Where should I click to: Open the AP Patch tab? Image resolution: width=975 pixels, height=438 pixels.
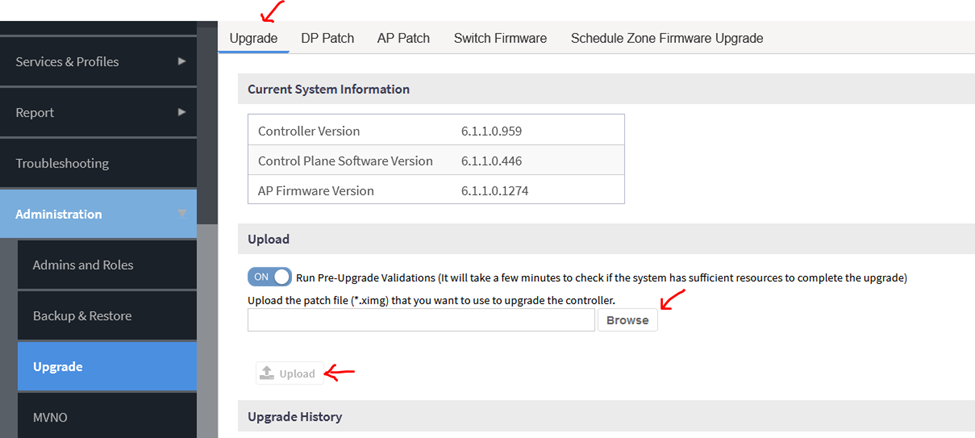tap(403, 38)
